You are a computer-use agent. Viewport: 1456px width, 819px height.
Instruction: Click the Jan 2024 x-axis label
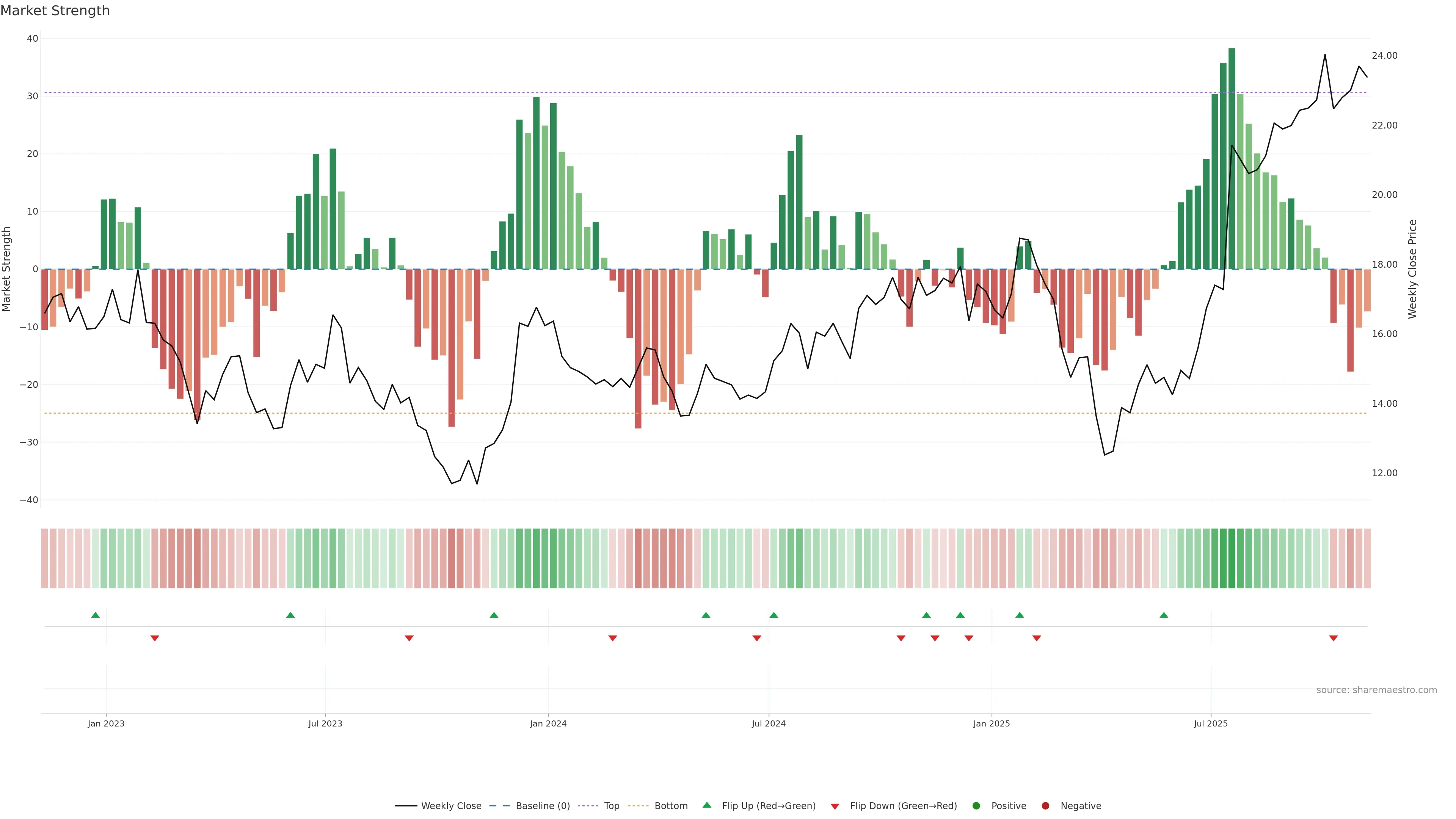coord(548,723)
